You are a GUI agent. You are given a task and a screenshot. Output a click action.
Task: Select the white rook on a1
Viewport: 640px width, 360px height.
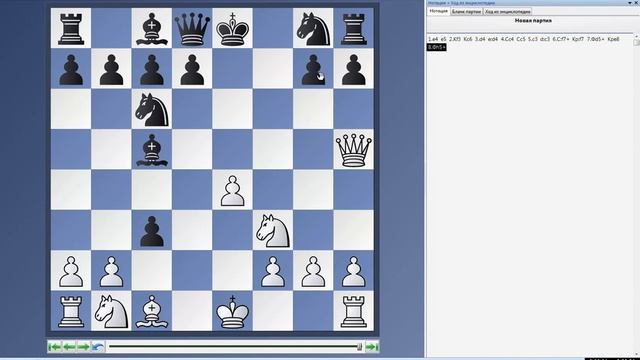71,311
